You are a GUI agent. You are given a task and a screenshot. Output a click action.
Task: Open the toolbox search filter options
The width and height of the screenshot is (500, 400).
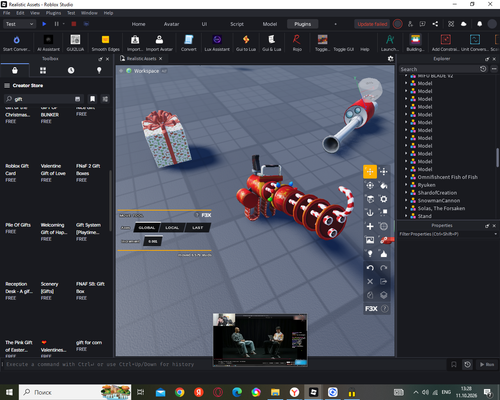105,99
